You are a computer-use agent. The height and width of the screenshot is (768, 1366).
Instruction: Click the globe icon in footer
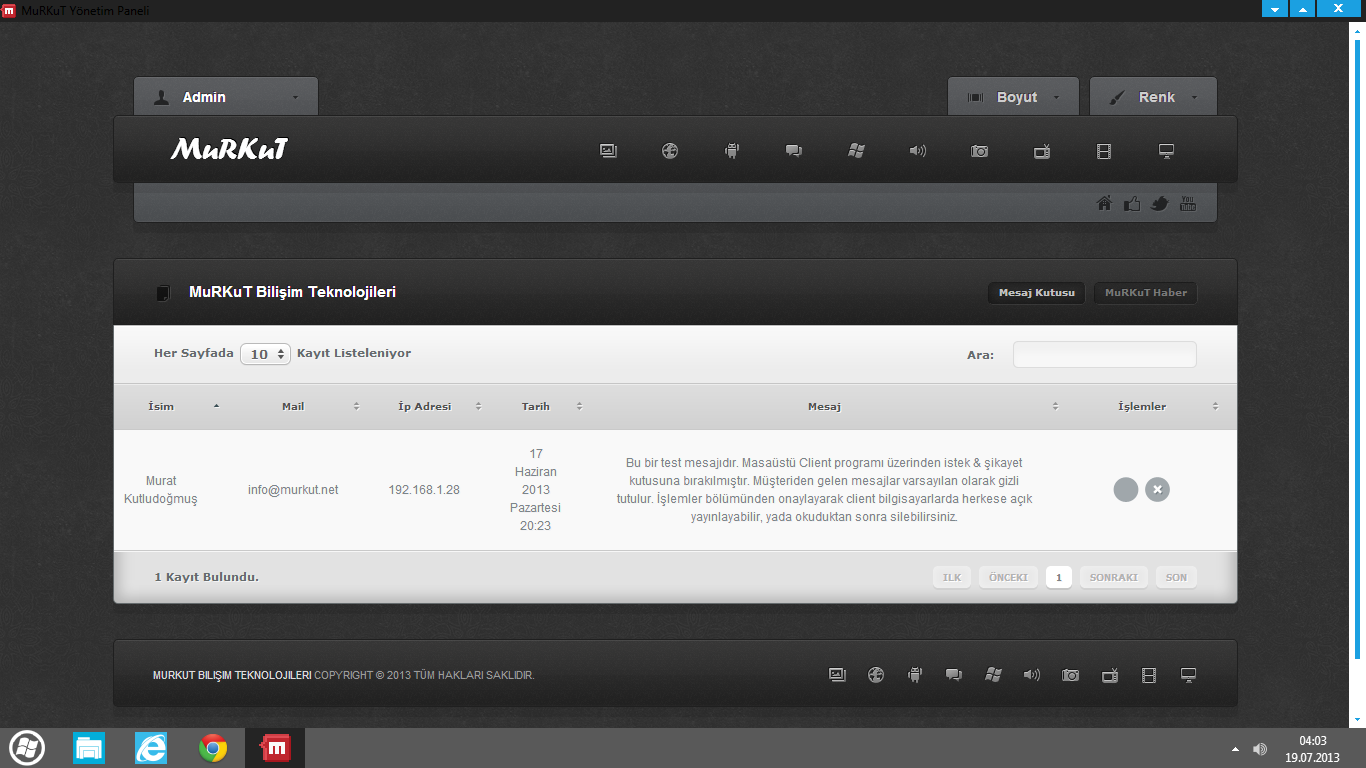(x=876, y=675)
